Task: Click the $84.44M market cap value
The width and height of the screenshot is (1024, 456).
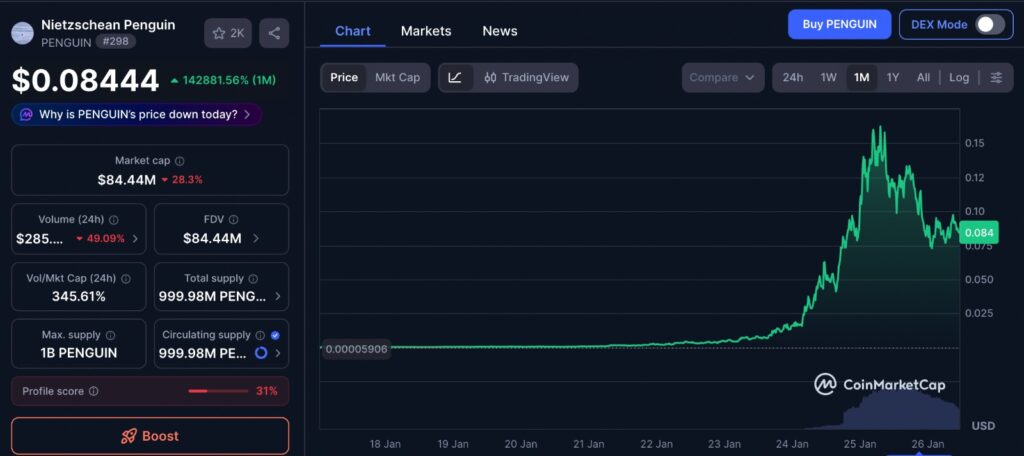Action: click(127, 180)
